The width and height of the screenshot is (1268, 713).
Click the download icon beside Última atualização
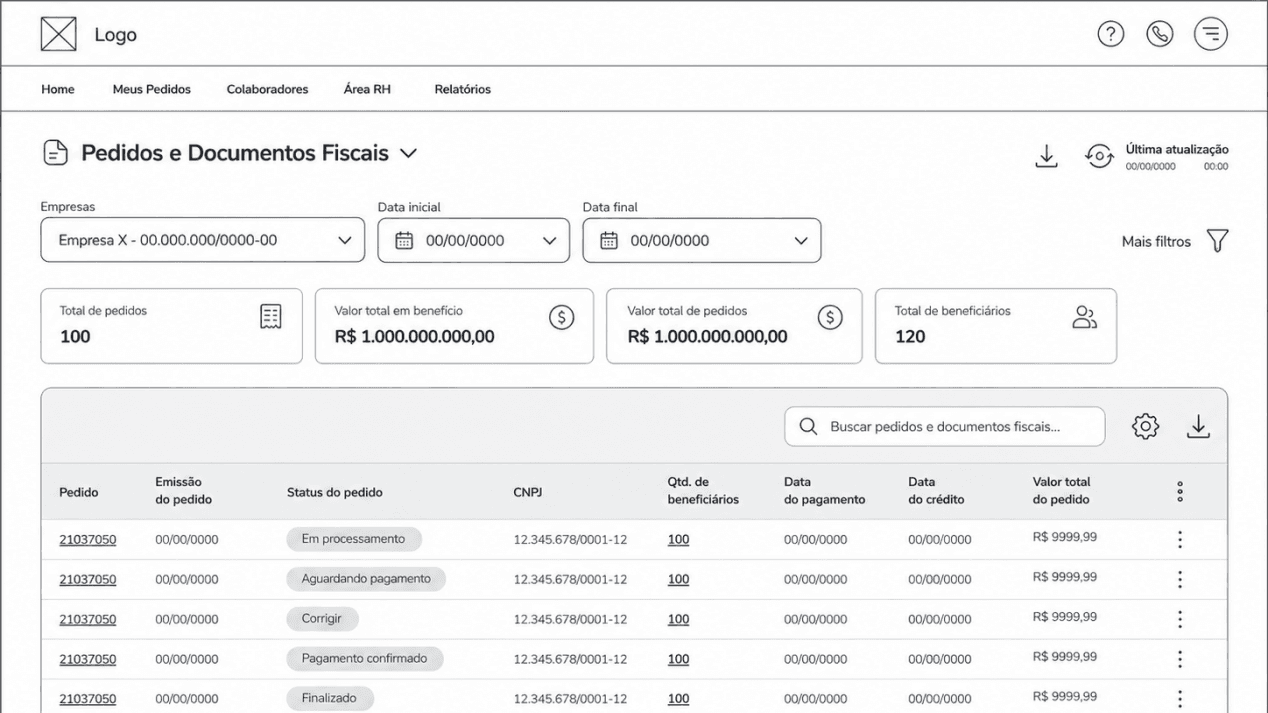(1046, 156)
